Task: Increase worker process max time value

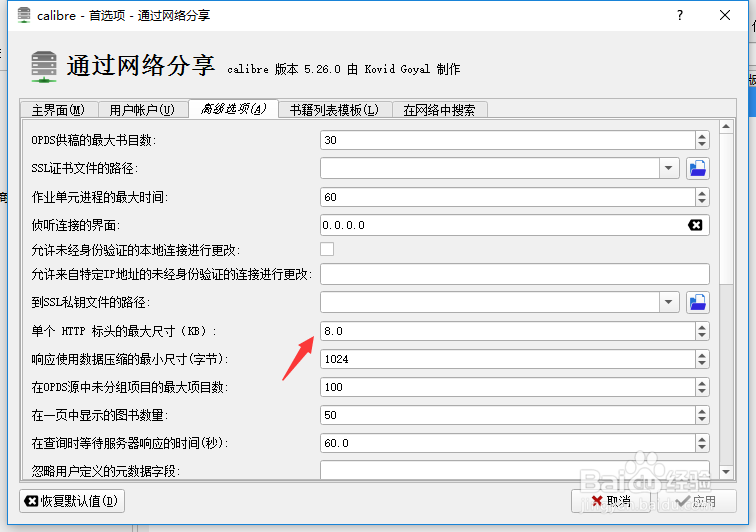Action: pyautogui.click(x=702, y=193)
